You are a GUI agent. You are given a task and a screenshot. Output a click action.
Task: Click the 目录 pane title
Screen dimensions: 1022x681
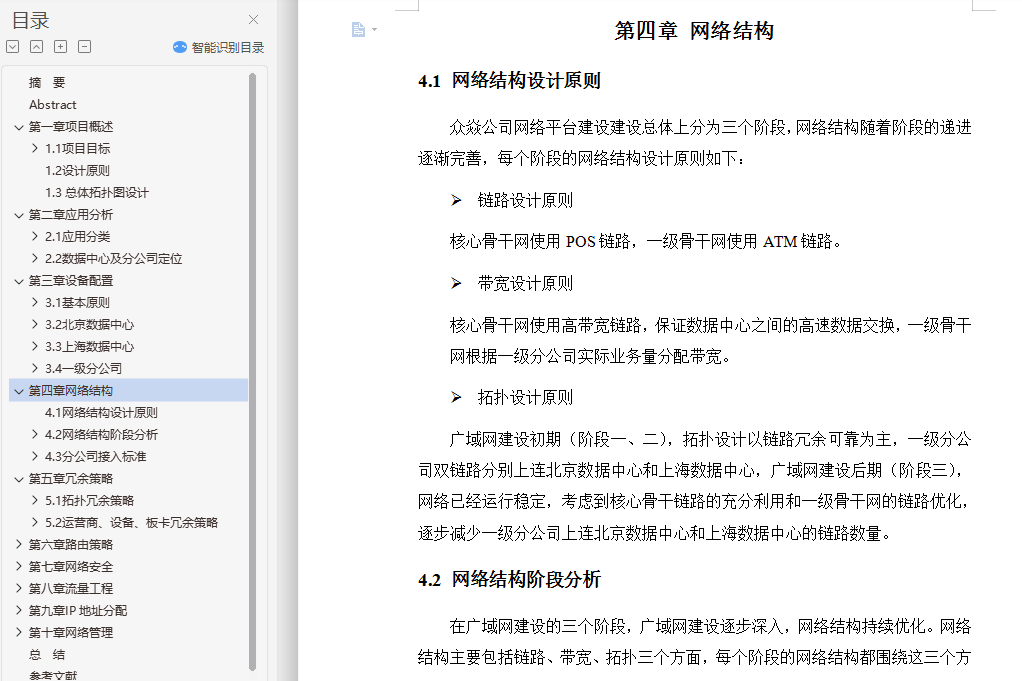pyautogui.click(x=31, y=20)
